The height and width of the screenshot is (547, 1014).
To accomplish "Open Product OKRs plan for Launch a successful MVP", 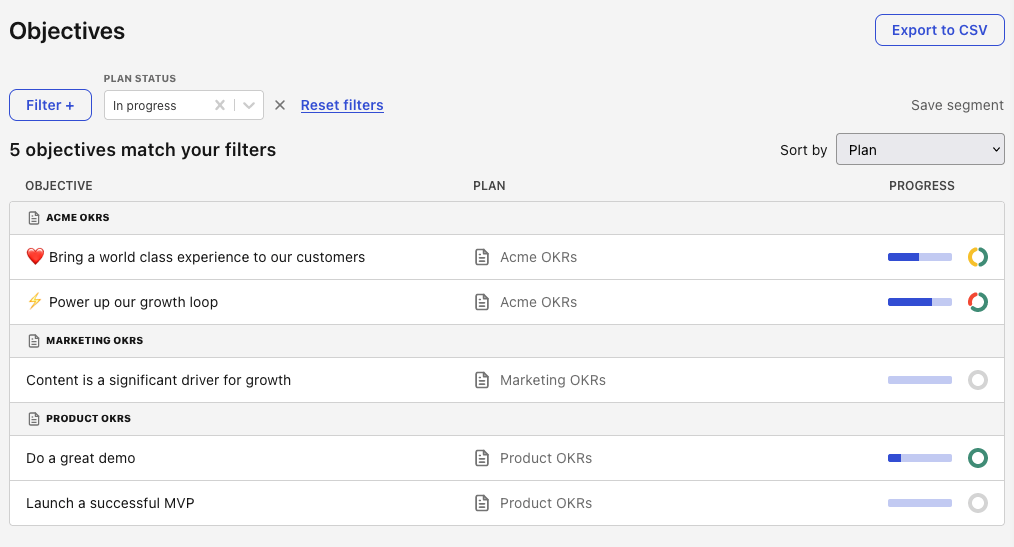I will [x=546, y=503].
